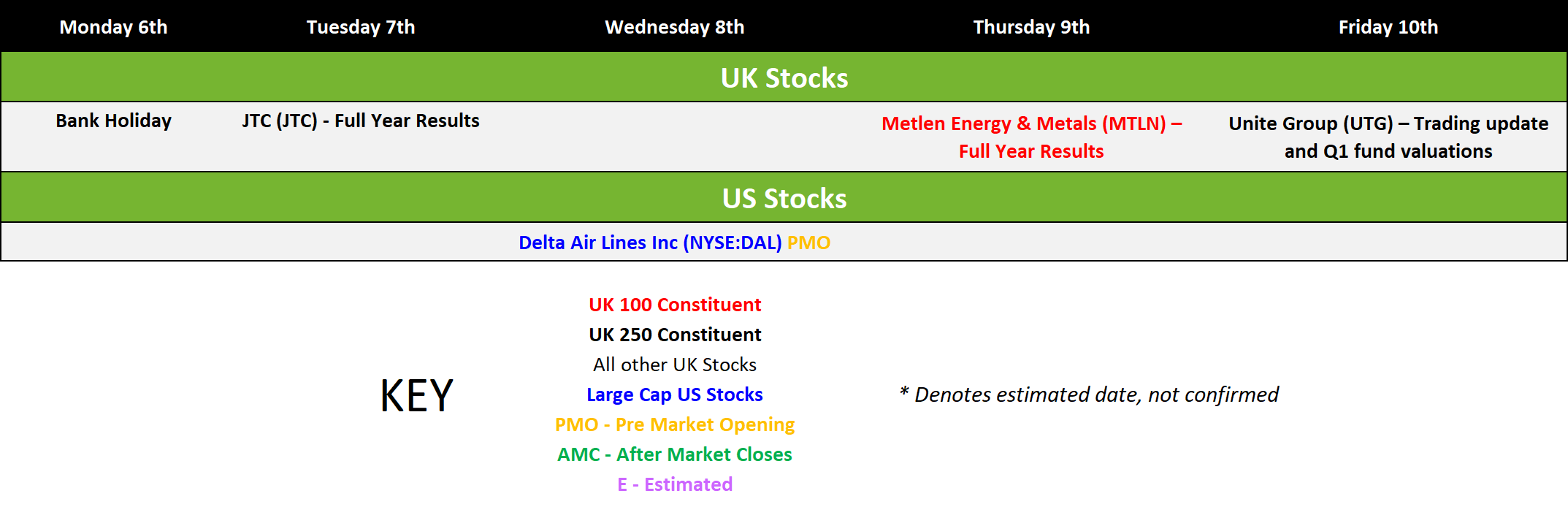Screen dimensions: 1568x526
Task: Click the large KEY heading
Action: coord(416,396)
